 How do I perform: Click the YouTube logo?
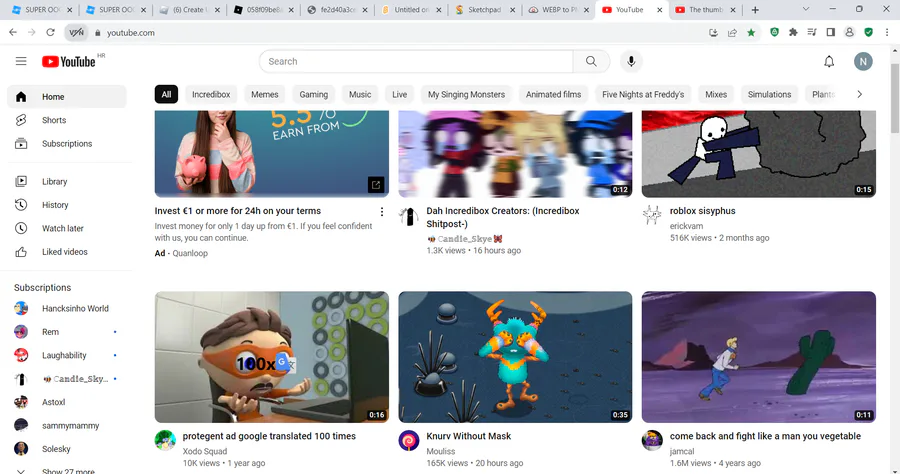coord(69,61)
